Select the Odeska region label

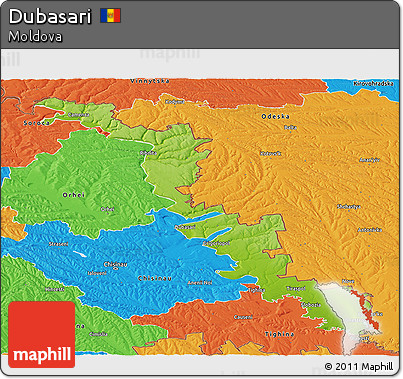click(275, 116)
